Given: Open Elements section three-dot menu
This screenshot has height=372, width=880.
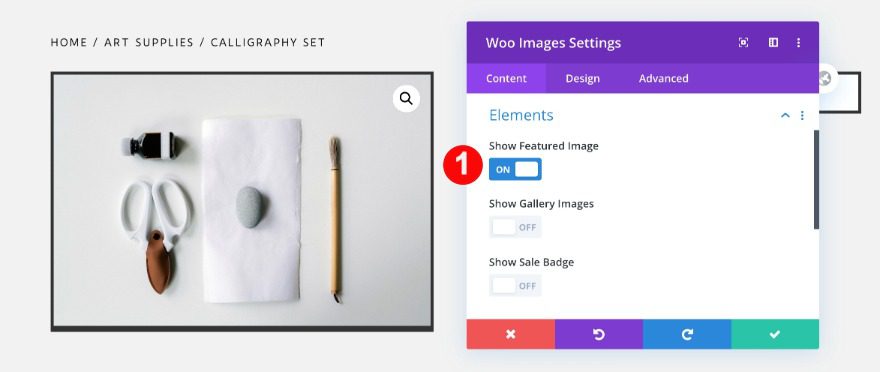Looking at the screenshot, I should pyautogui.click(x=803, y=115).
